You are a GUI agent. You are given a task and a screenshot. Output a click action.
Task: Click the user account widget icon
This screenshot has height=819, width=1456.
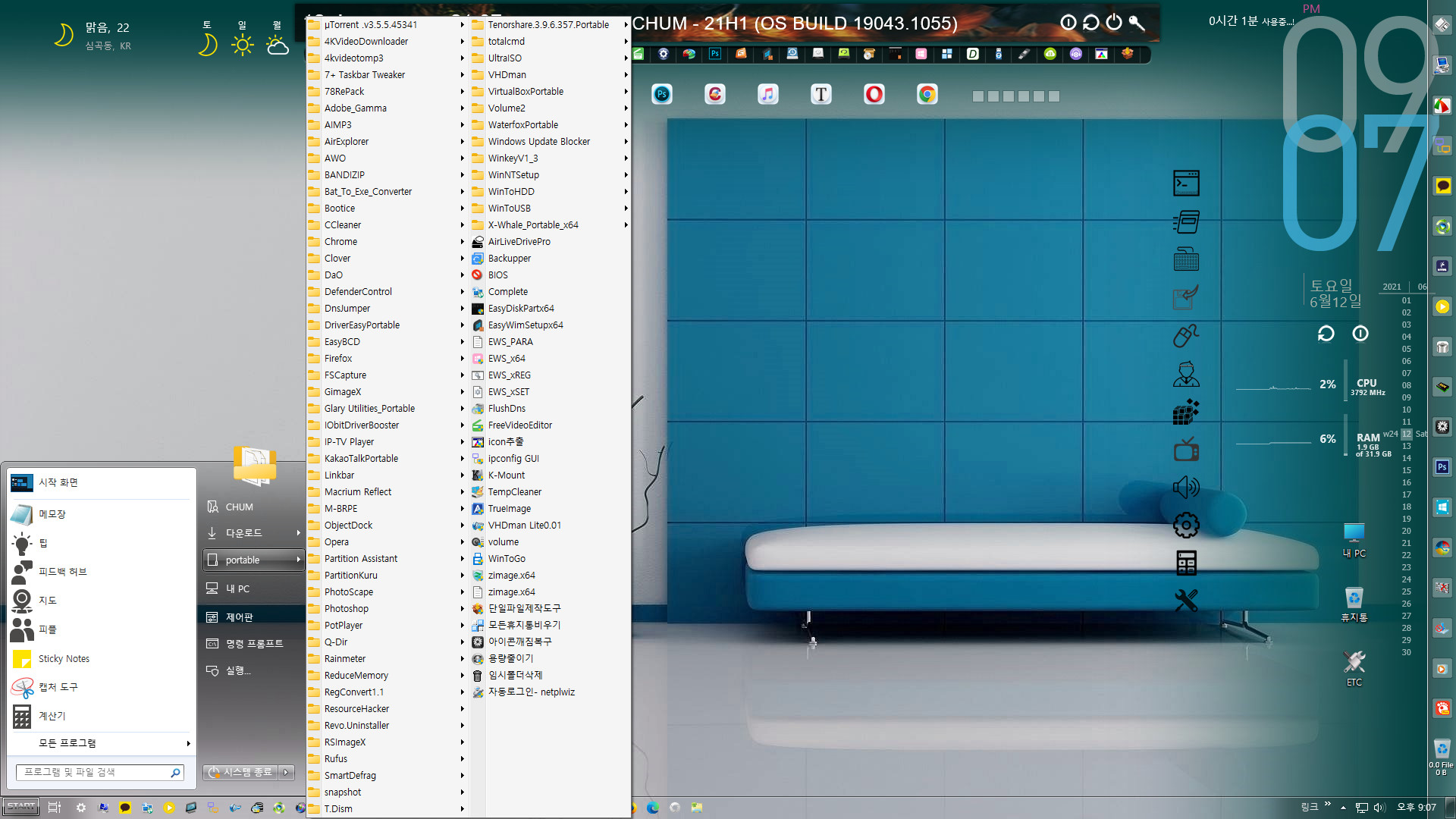(x=1186, y=373)
